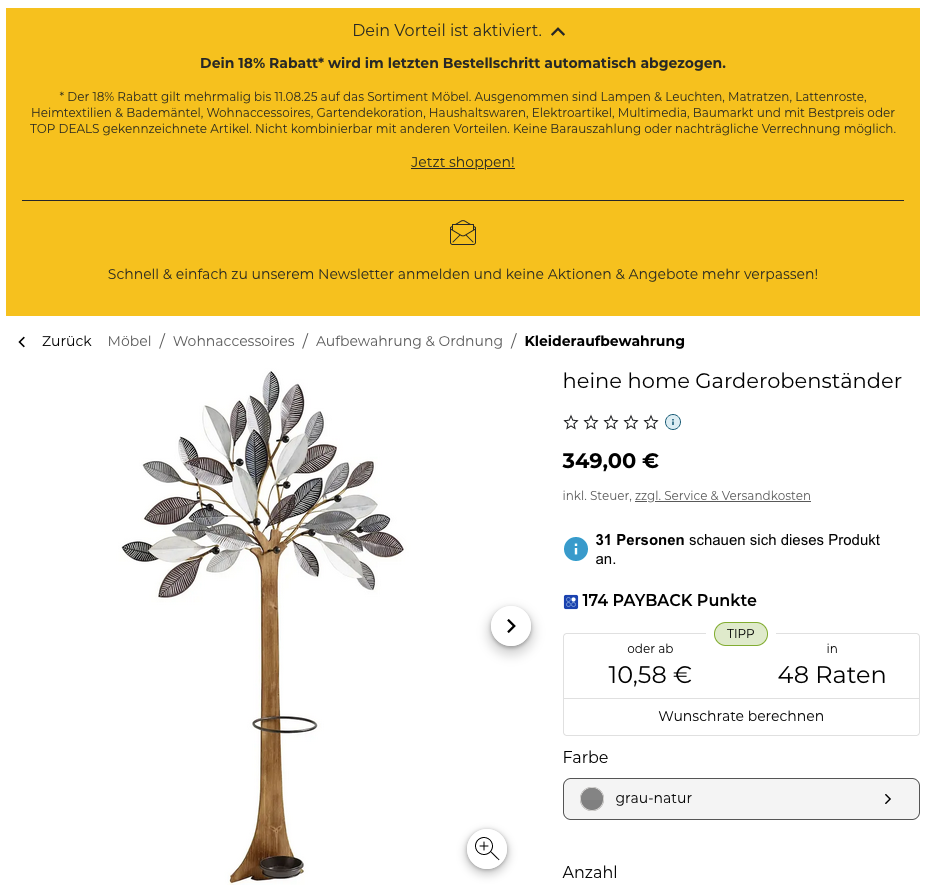
Task: Click the blue info icon beside viewers notice
Action: 575,549
